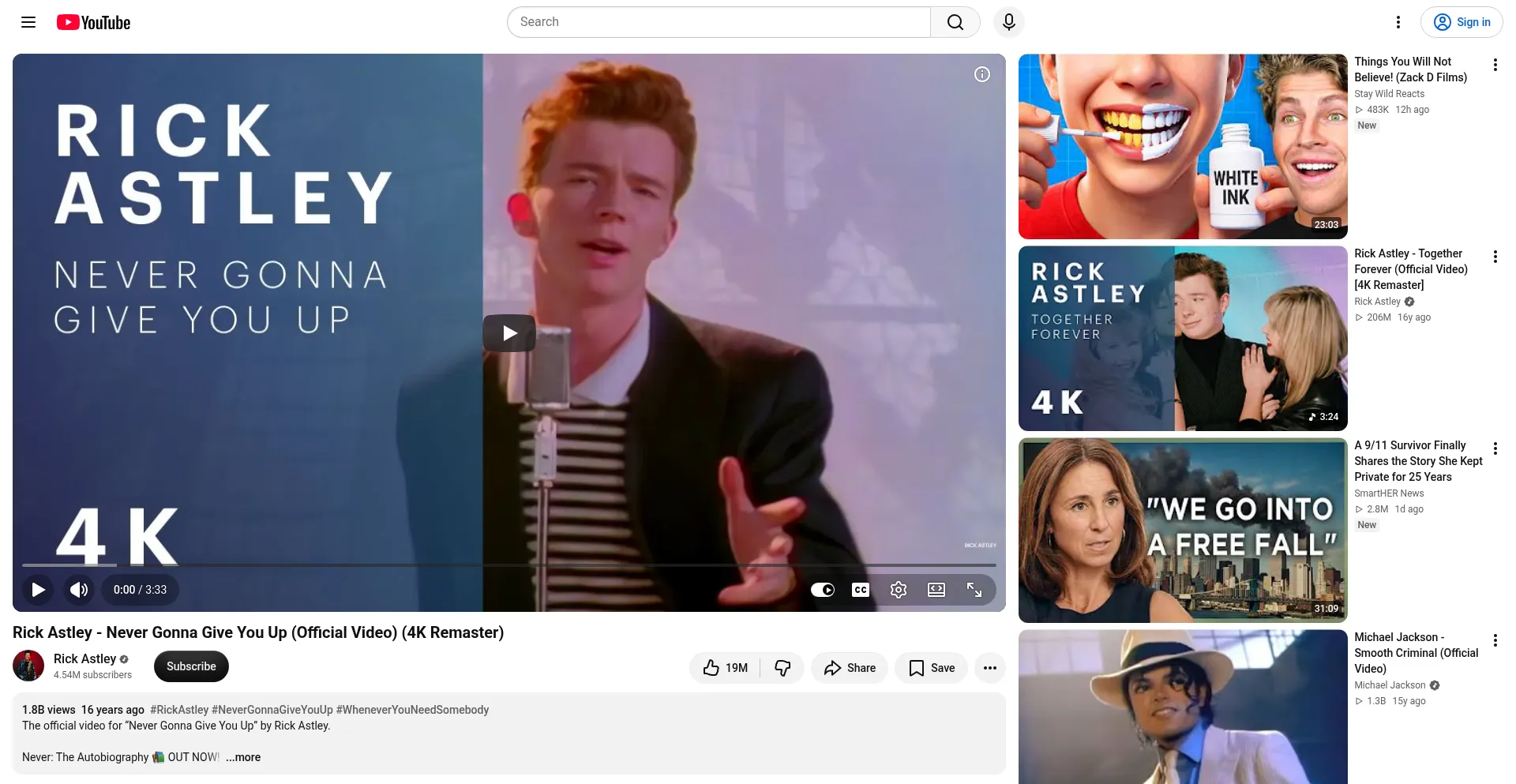
Task: Open the #NeverGonnaGiveYouUp hashtag
Action: coord(272,710)
